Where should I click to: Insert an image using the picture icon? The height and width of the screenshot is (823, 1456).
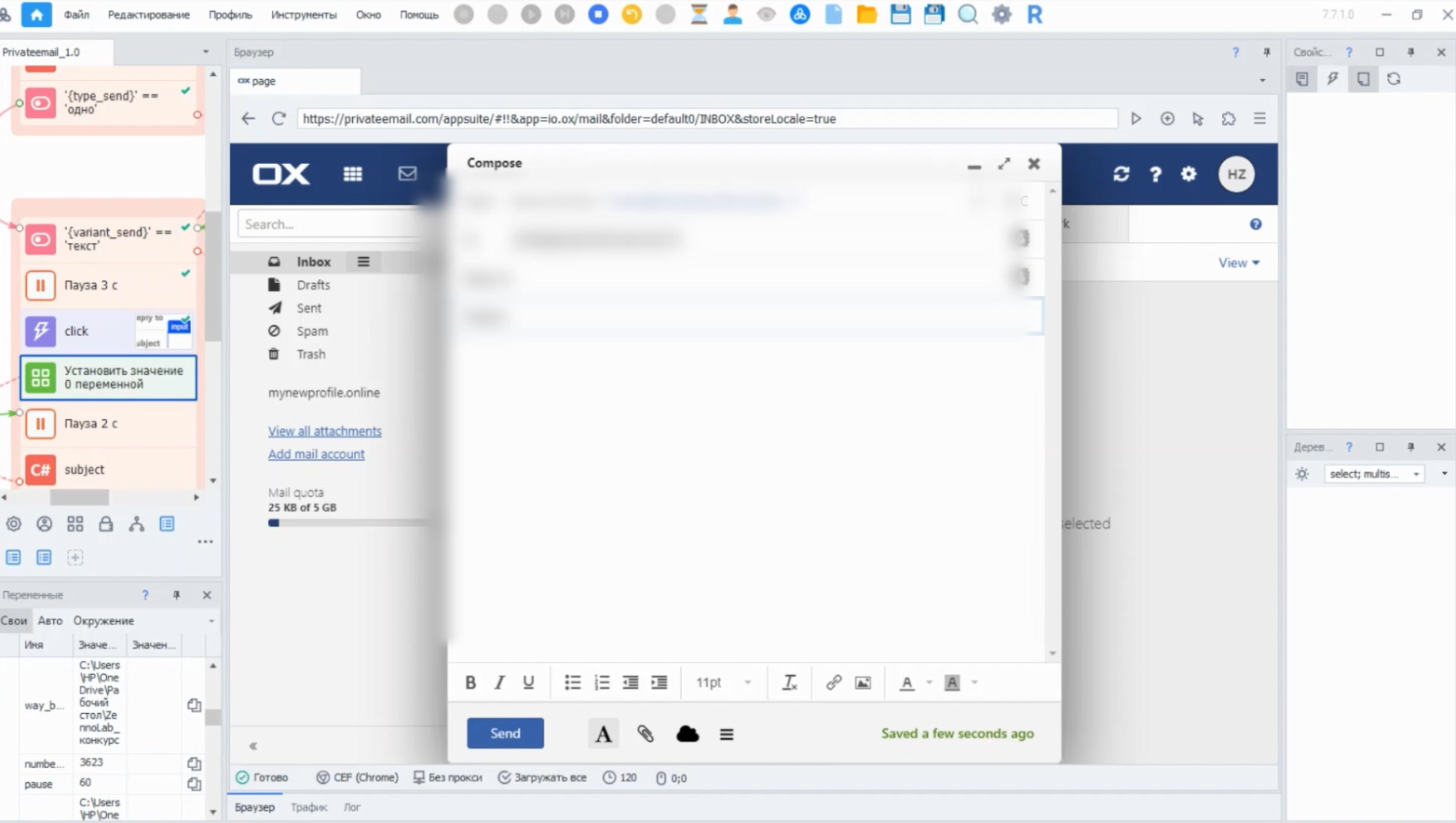[864, 682]
